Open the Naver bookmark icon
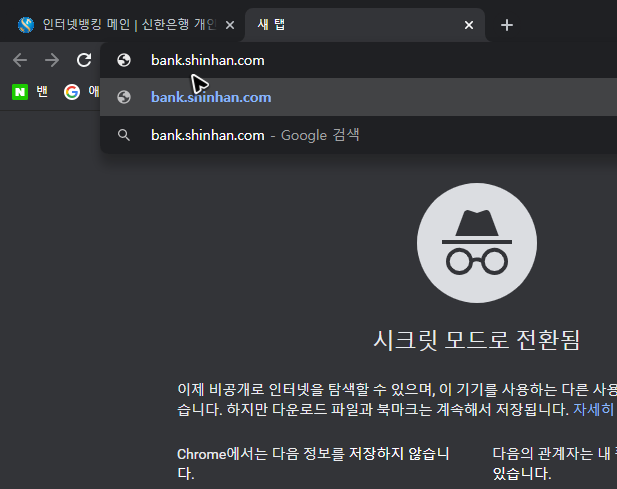617x489 pixels. (20, 92)
